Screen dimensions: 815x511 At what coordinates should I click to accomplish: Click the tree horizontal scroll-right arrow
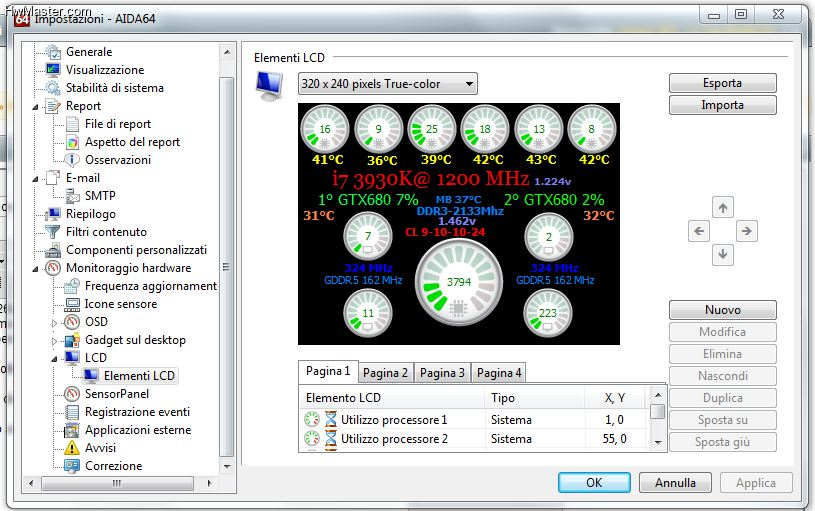pyautogui.click(x=209, y=483)
